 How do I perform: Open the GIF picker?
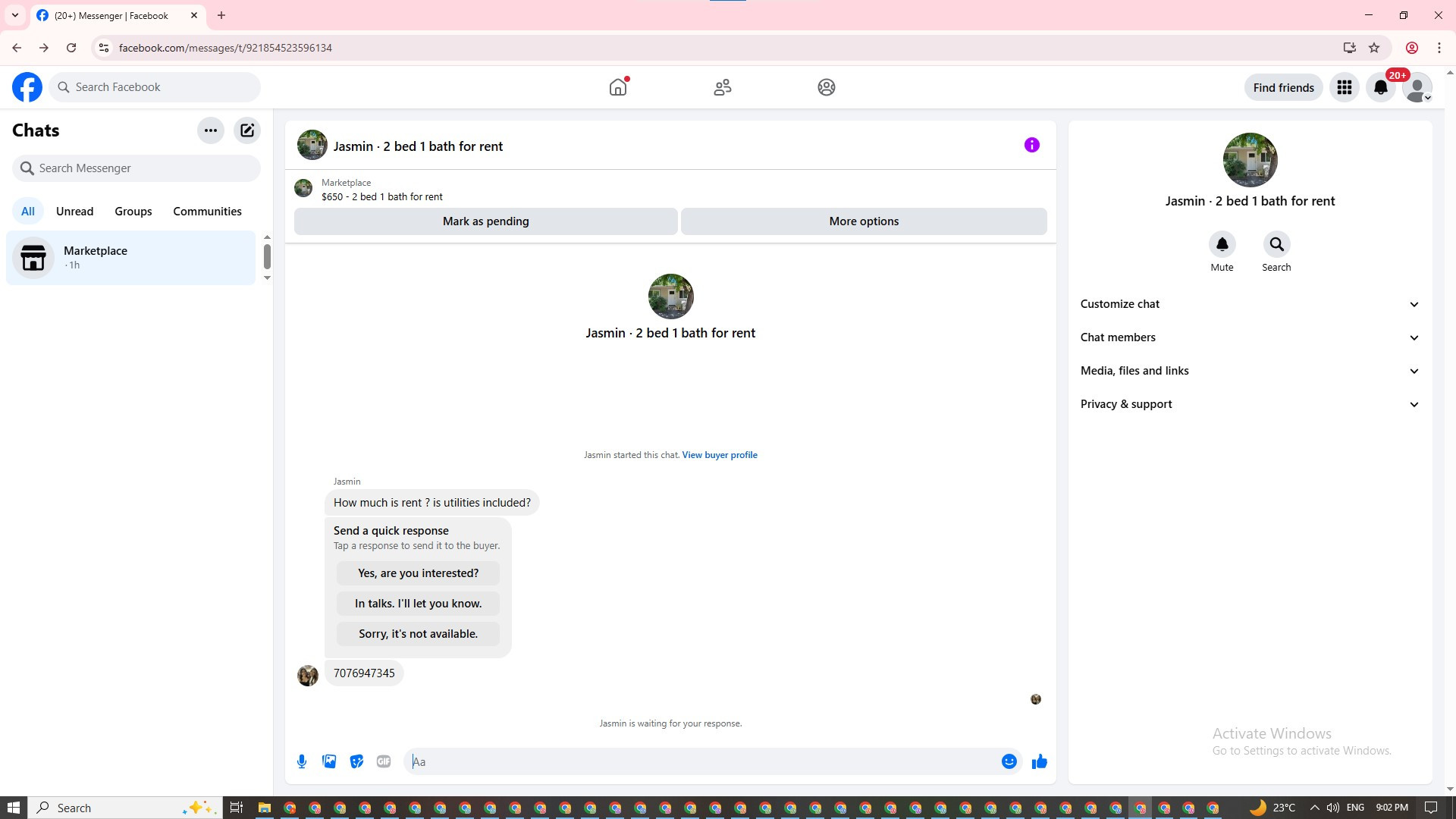(x=384, y=761)
